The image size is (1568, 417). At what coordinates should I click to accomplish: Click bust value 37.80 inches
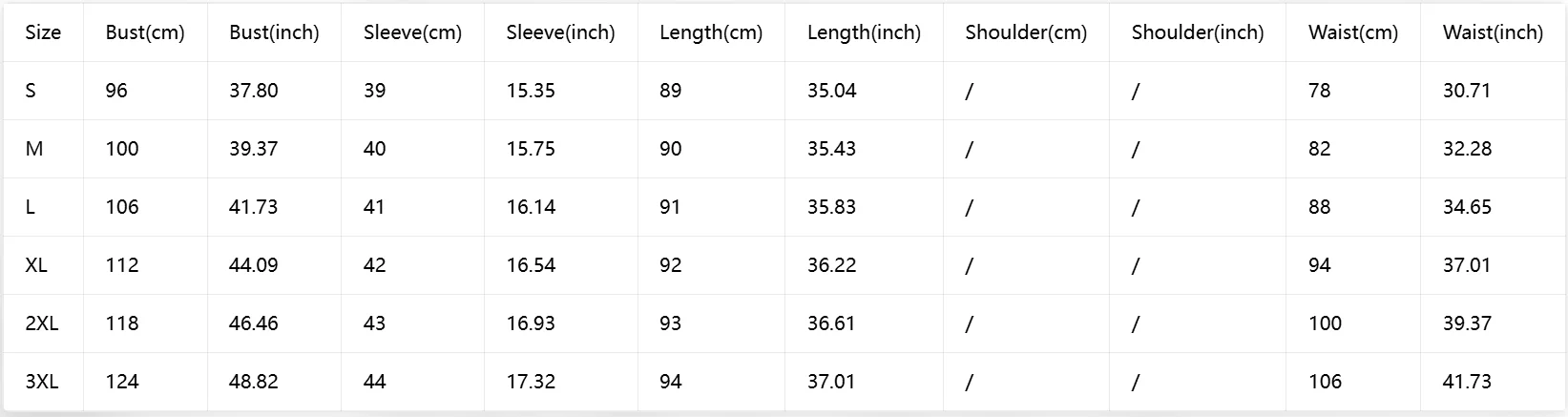pyautogui.click(x=254, y=91)
